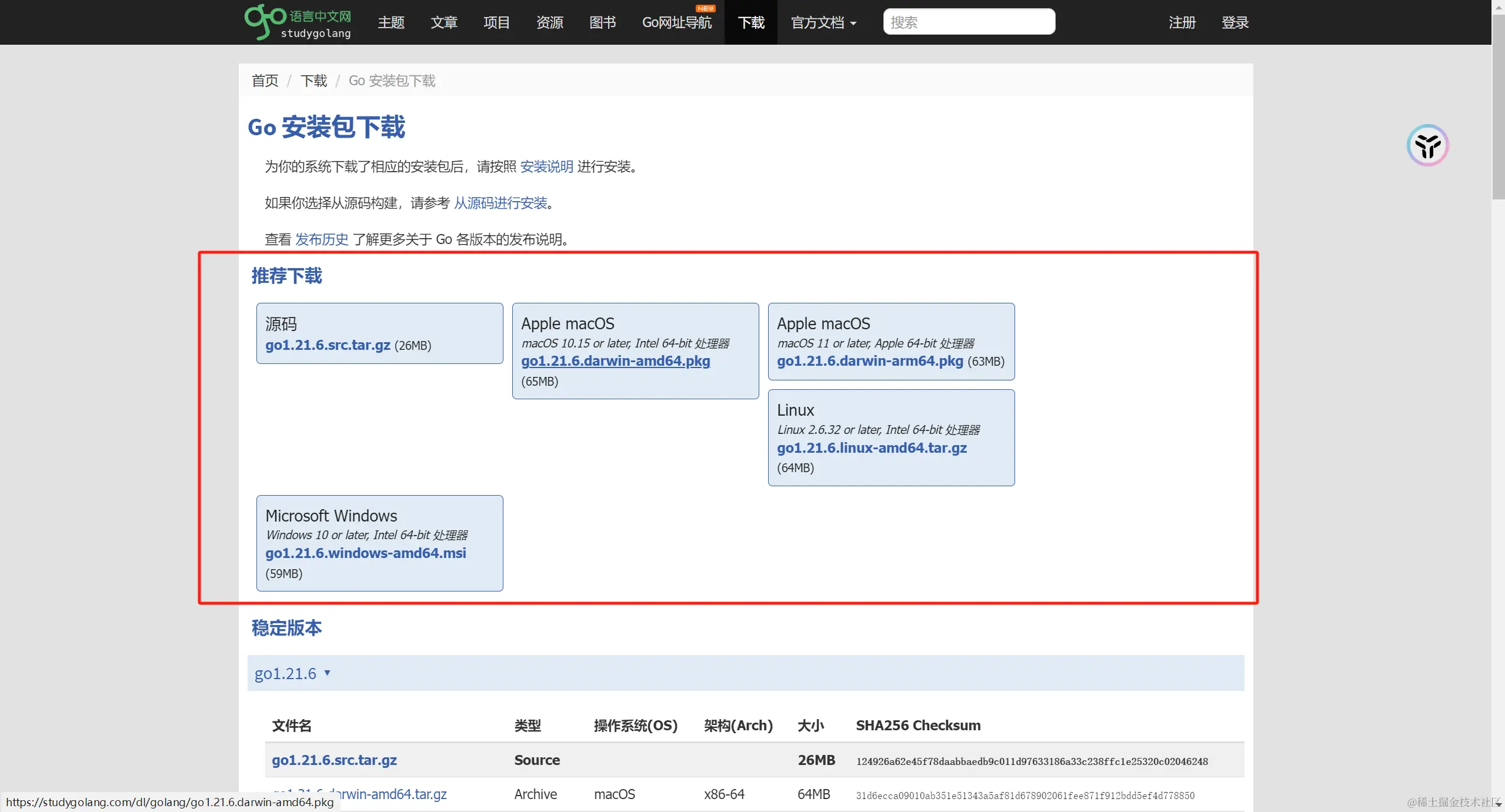Viewport: 1505px width, 812px height.
Task: View the 发布历史 release history link
Action: 322,239
